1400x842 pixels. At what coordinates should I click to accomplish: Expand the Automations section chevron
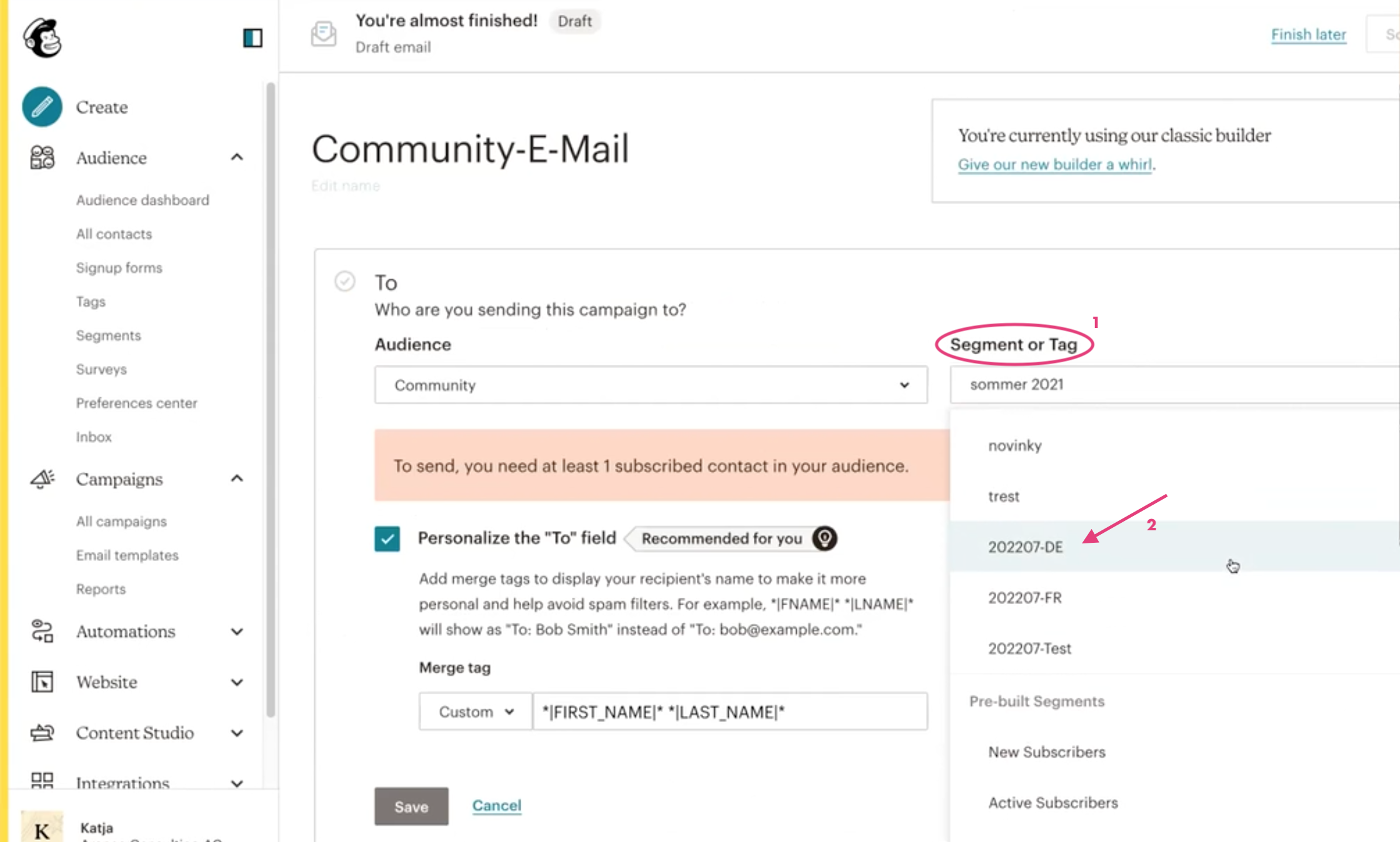[x=237, y=631]
